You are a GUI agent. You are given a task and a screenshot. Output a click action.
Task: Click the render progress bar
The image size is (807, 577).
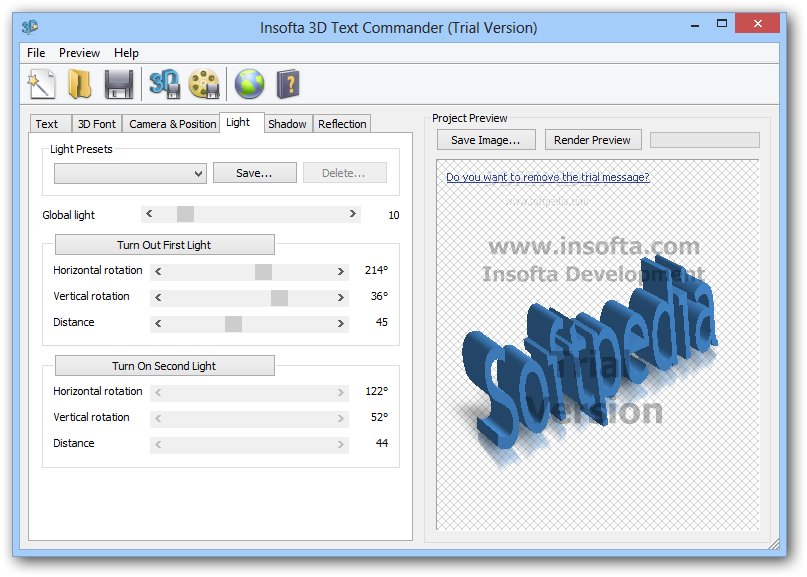[x=705, y=140]
